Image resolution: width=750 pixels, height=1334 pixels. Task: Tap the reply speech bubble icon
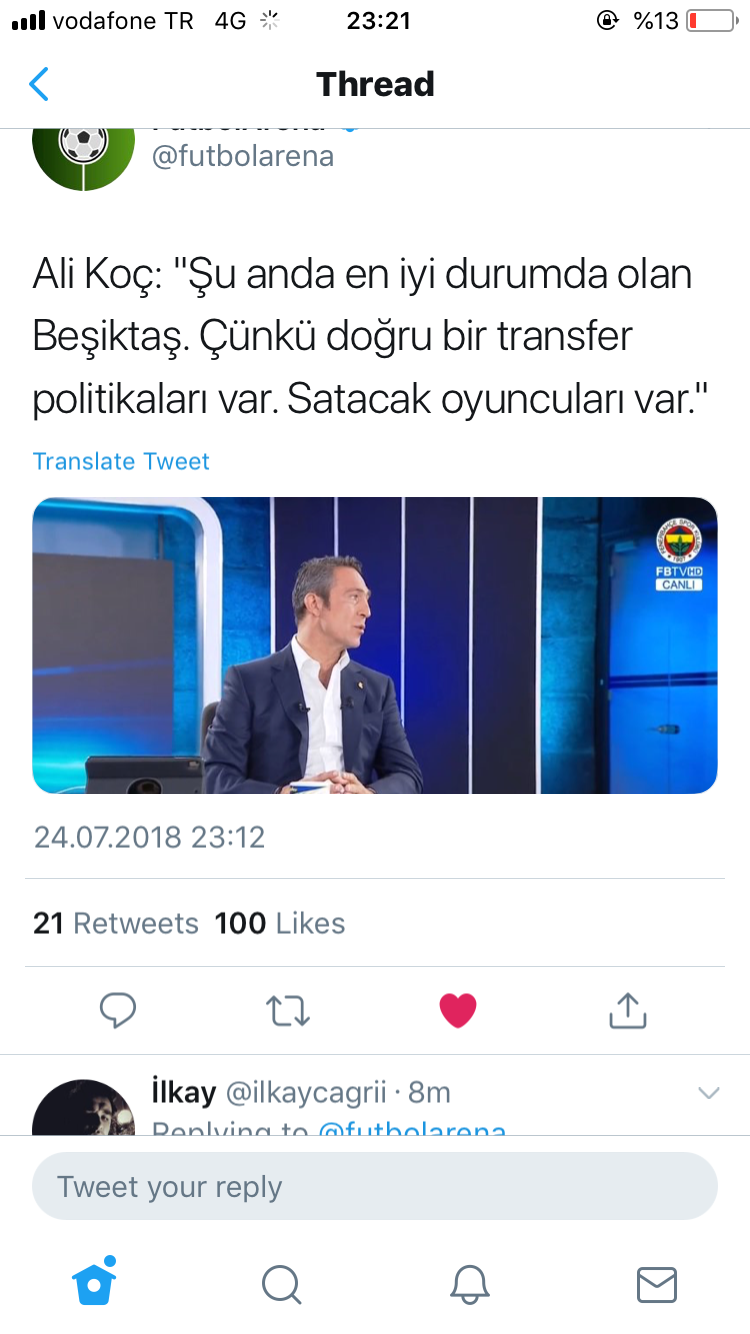[118, 1010]
